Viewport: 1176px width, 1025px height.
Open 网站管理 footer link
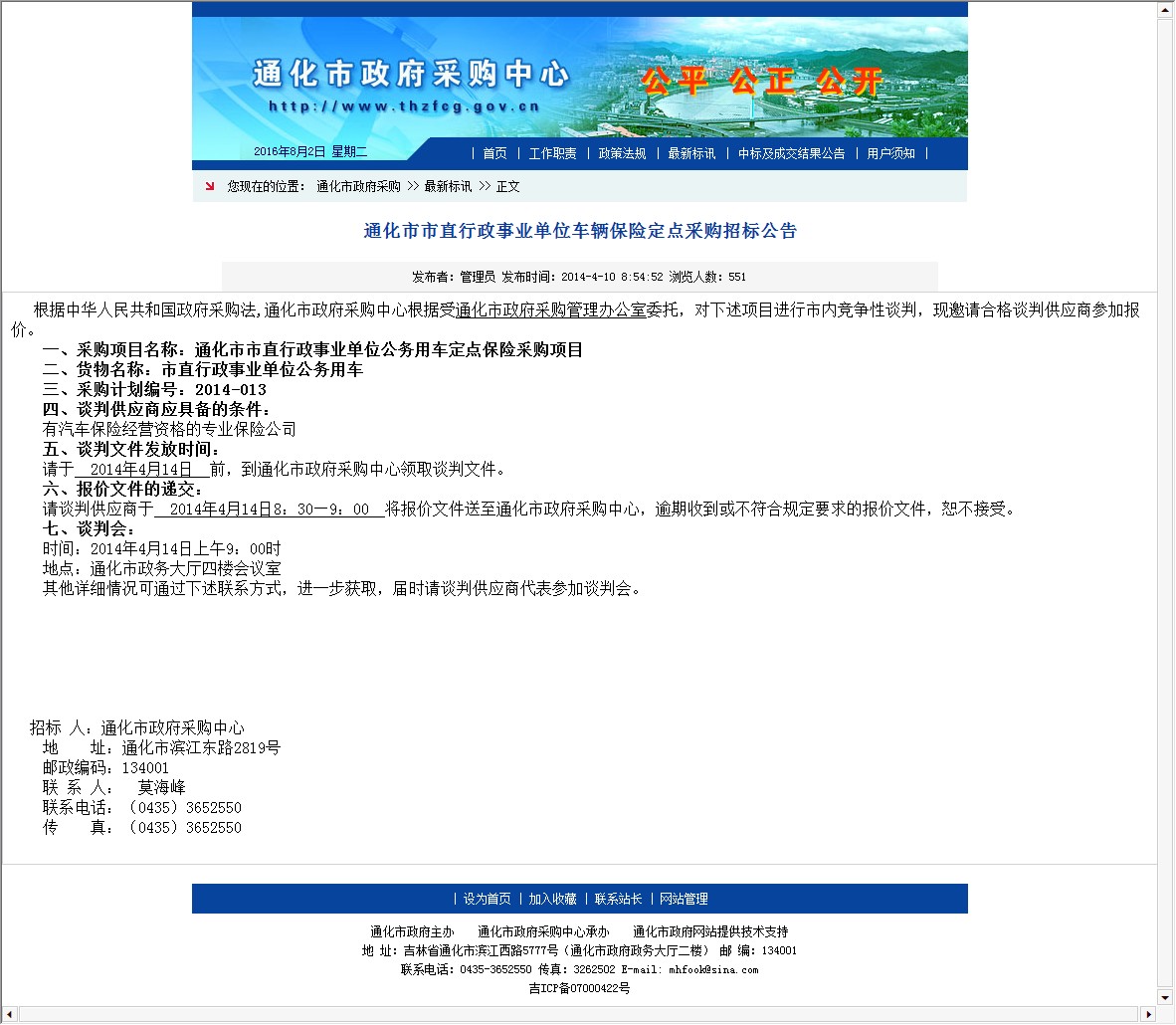click(x=684, y=899)
